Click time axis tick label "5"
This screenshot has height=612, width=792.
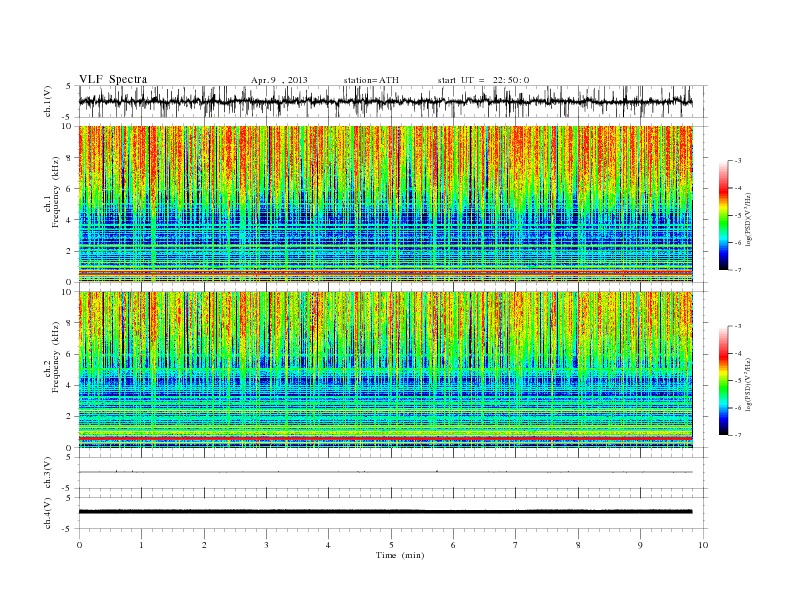[x=391, y=545]
